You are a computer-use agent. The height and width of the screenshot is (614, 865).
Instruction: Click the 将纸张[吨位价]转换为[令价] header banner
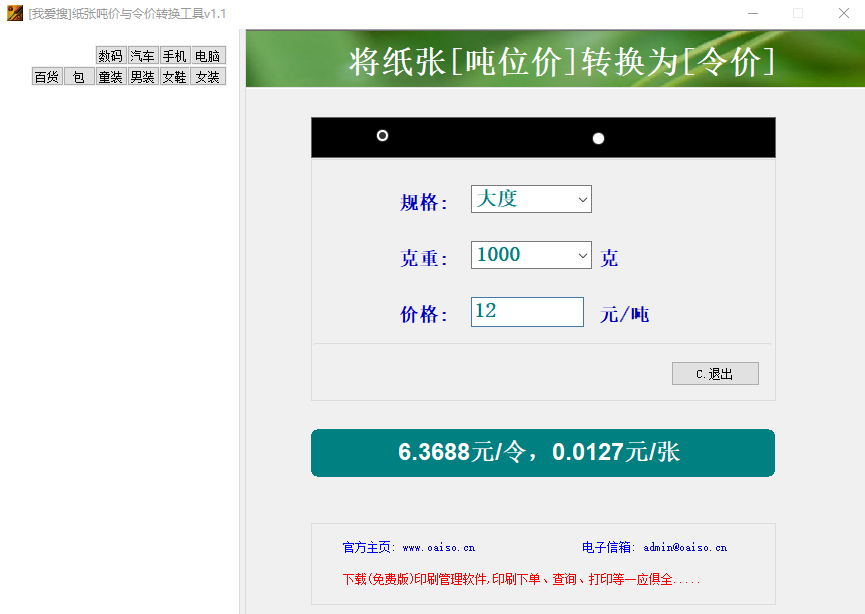[x=555, y=58]
